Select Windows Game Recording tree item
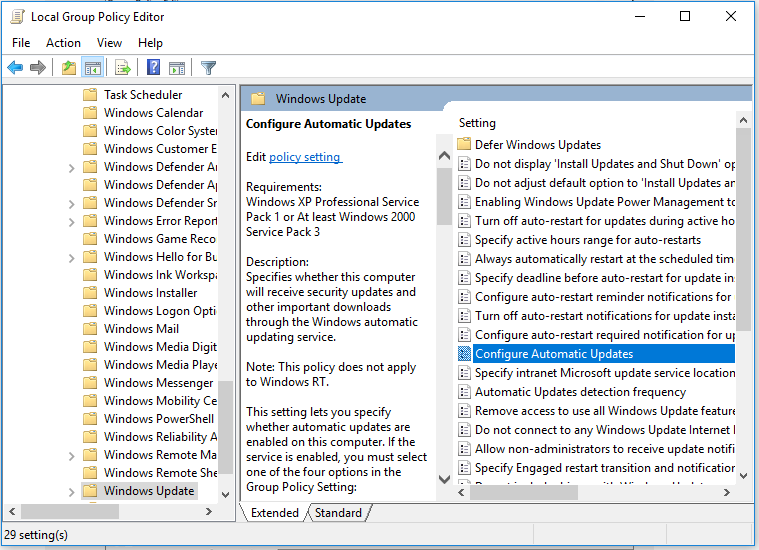 (x=160, y=239)
